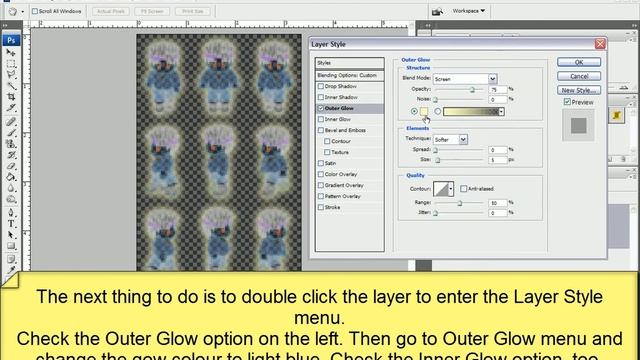This screenshot has width=640, height=360.
Task: Click the Actual Pixels button
Action: [111, 11]
